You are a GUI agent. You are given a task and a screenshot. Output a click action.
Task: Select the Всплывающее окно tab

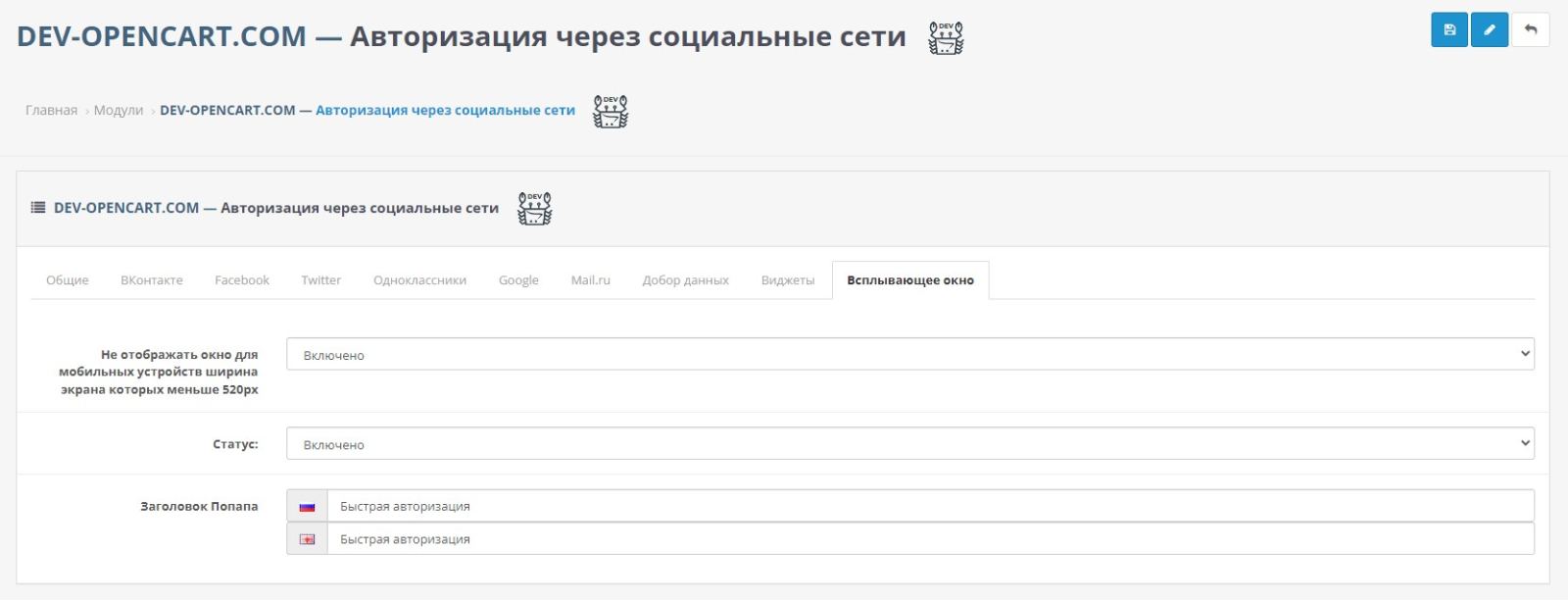click(910, 280)
